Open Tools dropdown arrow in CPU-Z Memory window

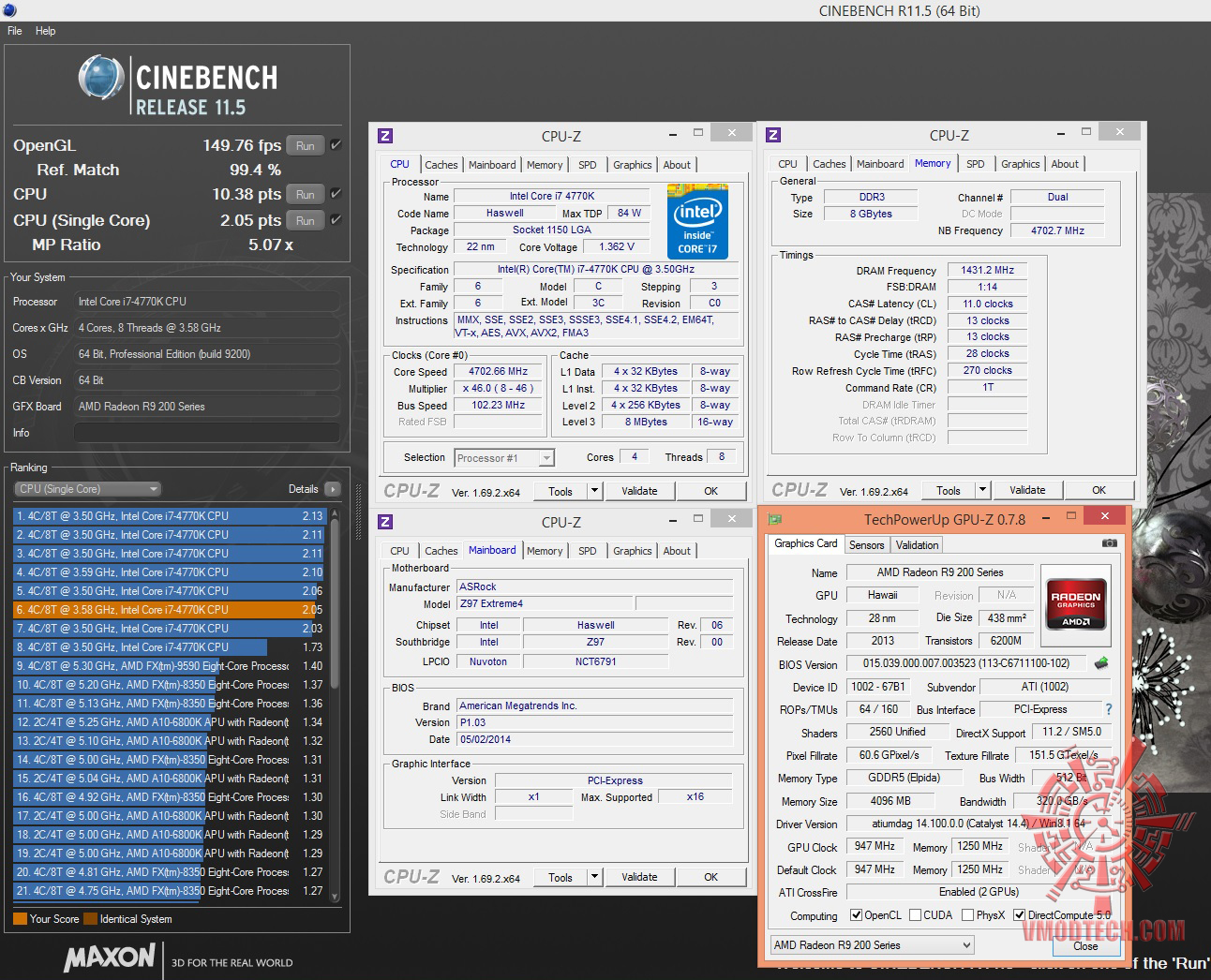982,490
